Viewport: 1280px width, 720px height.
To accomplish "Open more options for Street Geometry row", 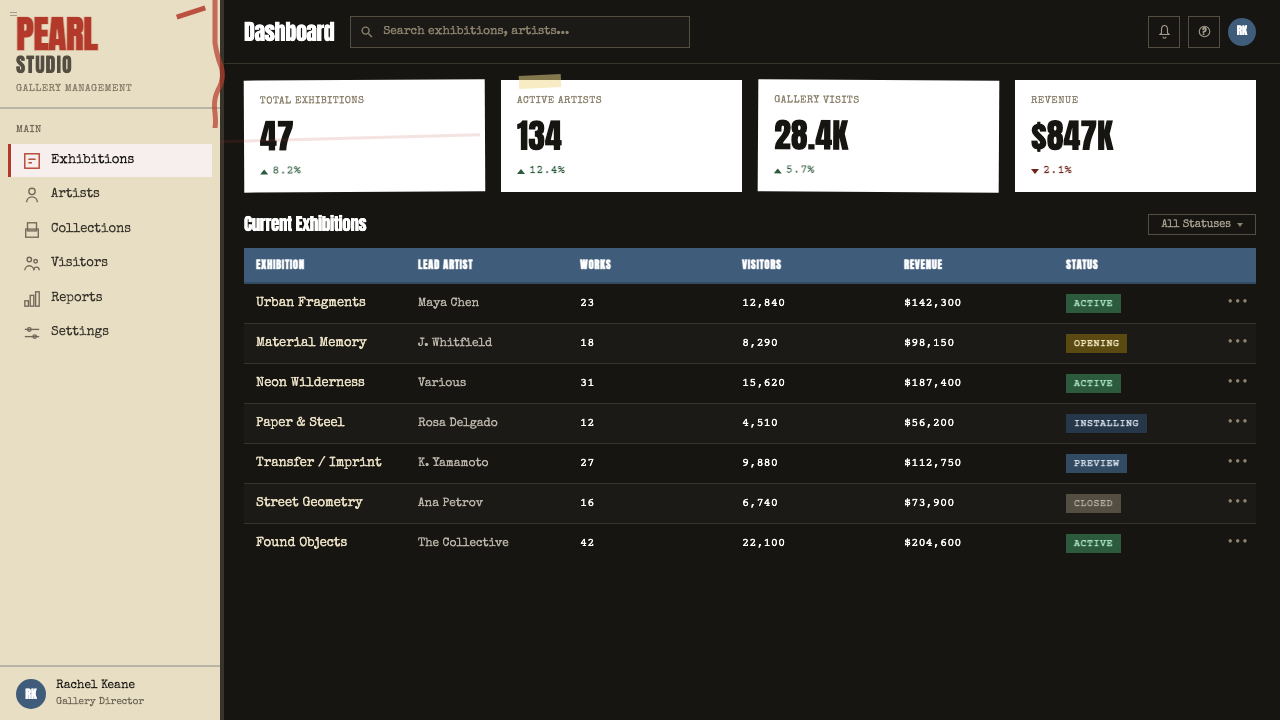I will click(1238, 501).
